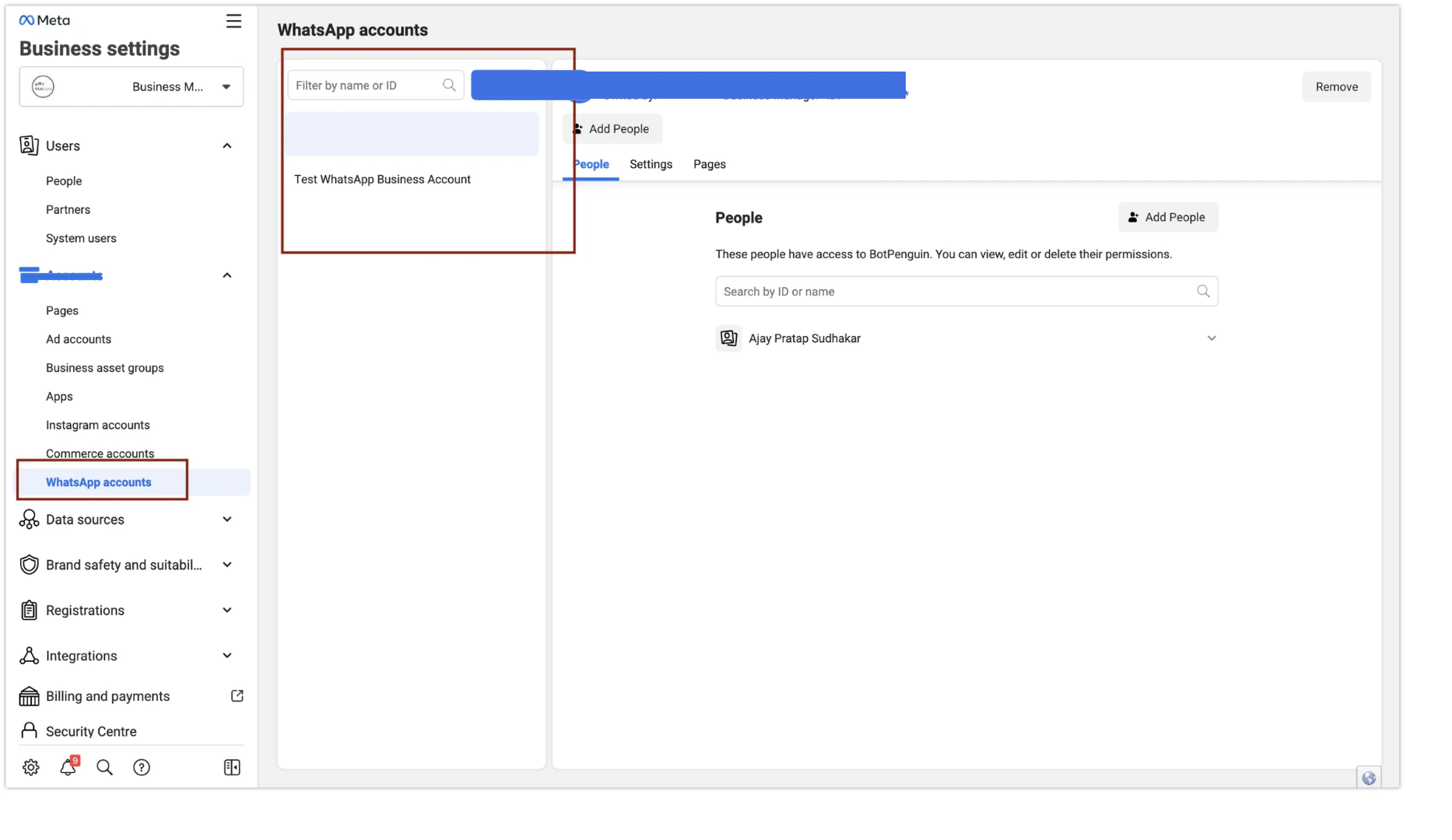The image size is (1452, 840).
Task: Click Add People button under account header
Action: [x=612, y=129]
